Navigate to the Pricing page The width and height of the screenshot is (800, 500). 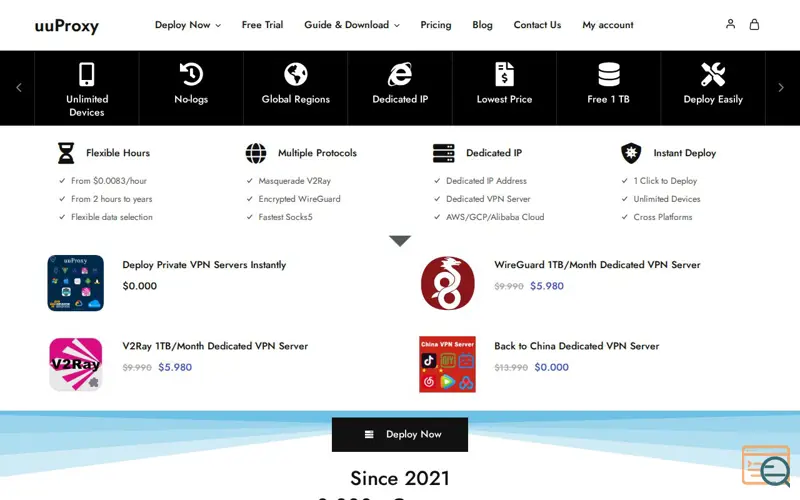point(436,24)
